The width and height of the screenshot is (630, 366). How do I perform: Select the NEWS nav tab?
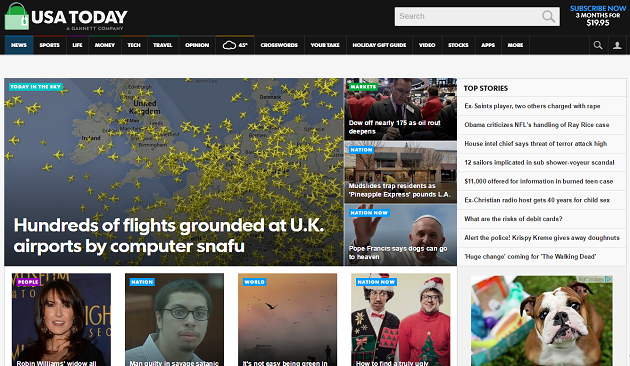19,45
